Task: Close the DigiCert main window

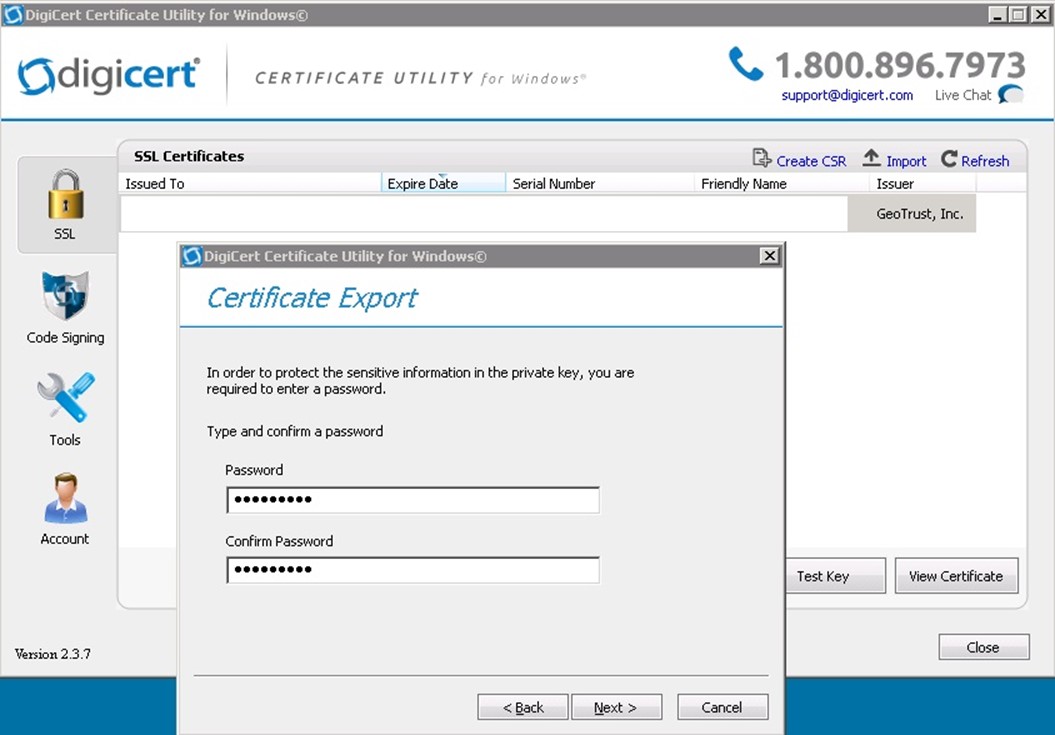Action: click(x=1040, y=14)
